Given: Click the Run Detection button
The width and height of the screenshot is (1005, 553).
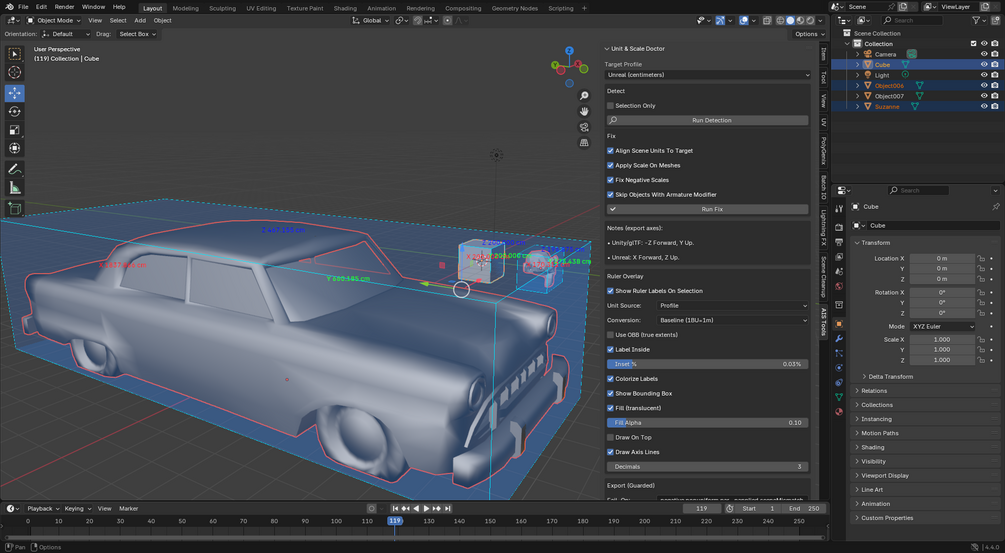Looking at the screenshot, I should pyautogui.click(x=711, y=120).
